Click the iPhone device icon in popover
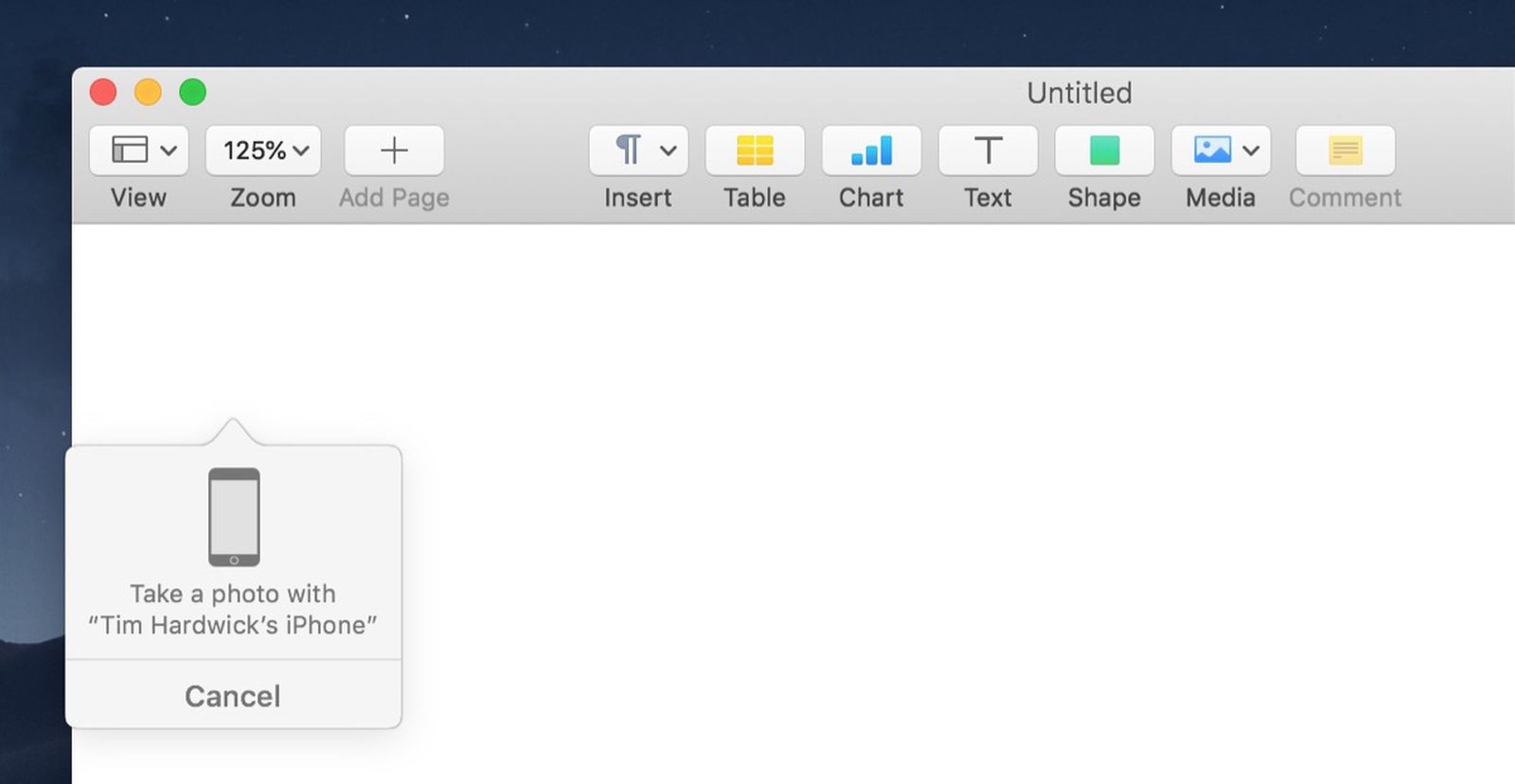 [x=234, y=517]
